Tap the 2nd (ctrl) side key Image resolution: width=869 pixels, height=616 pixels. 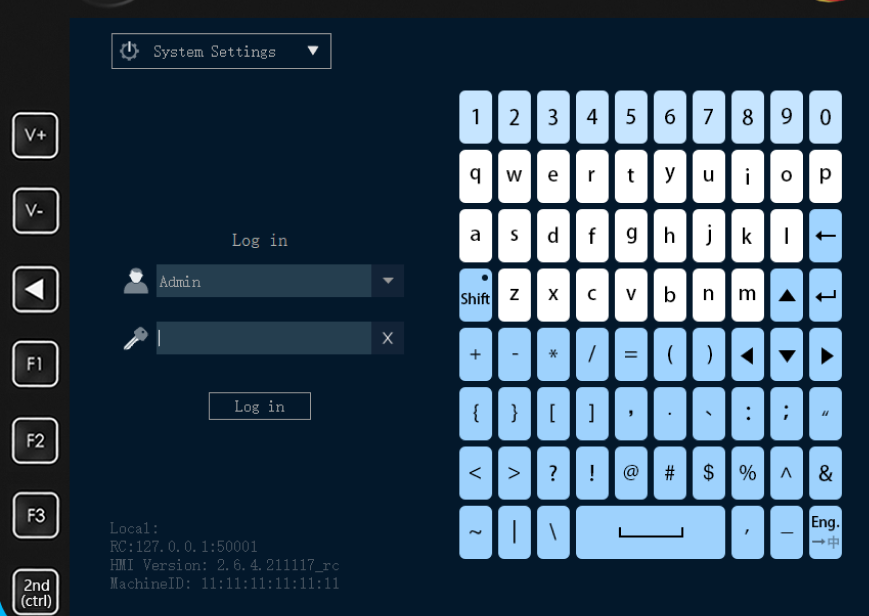pyautogui.click(x=35, y=592)
